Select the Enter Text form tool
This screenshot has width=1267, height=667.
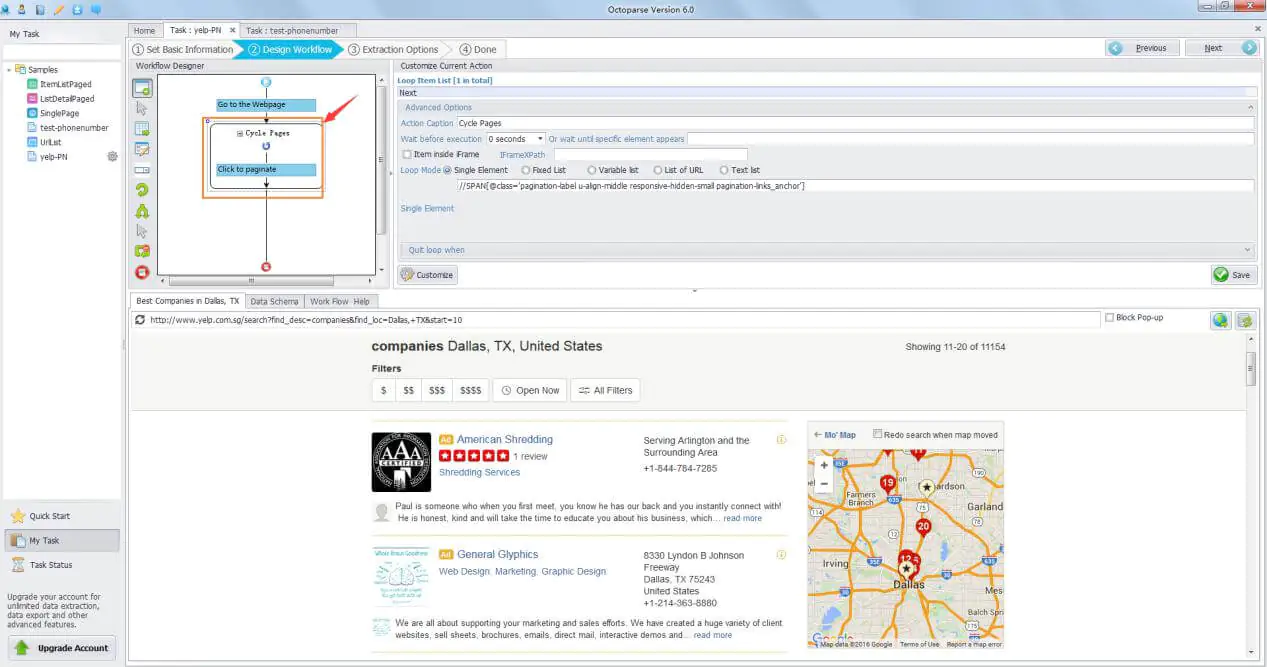[142, 149]
